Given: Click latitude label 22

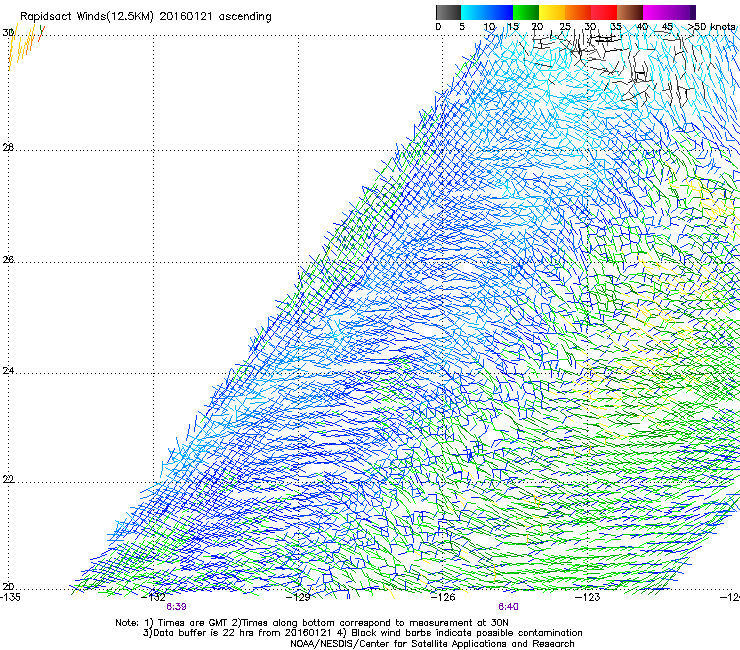Looking at the screenshot, I should (x=8, y=479).
